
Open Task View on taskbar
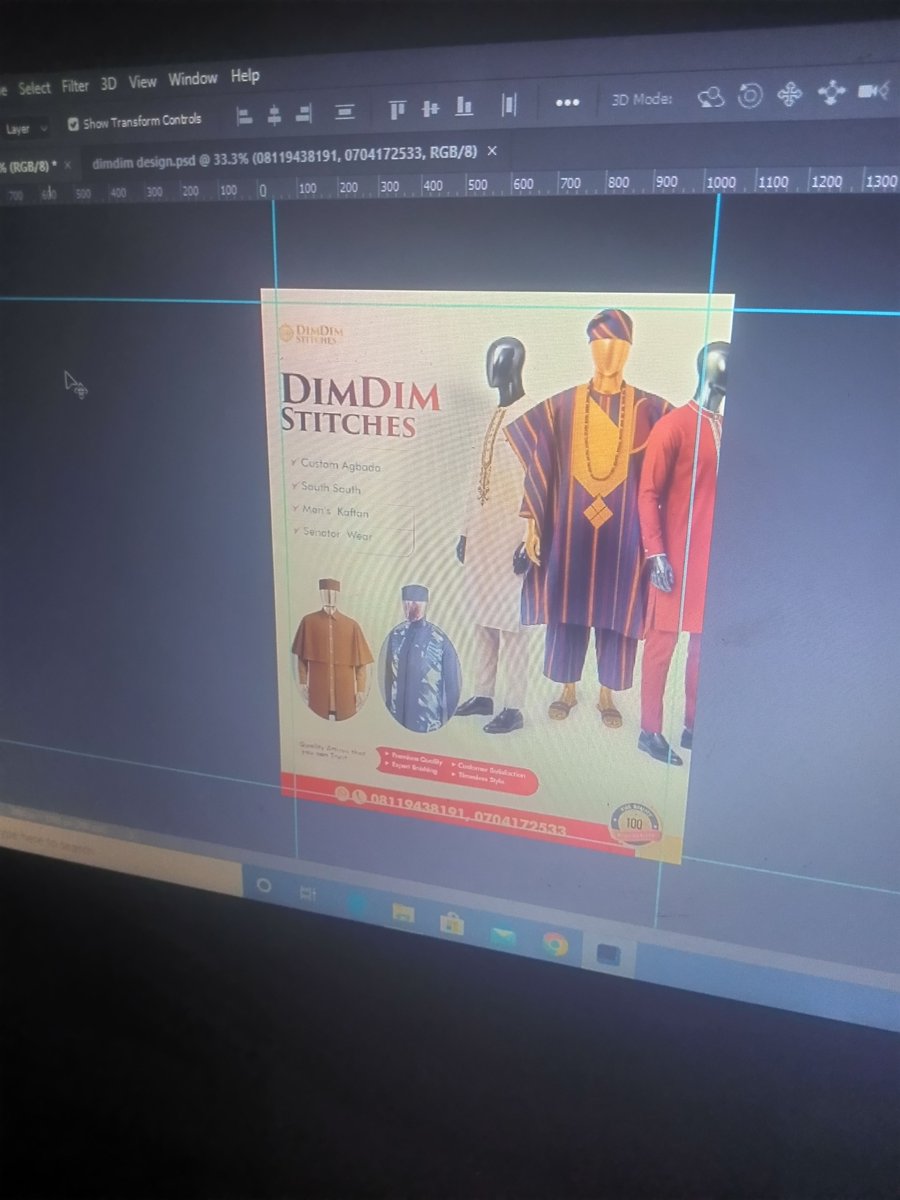(x=307, y=892)
